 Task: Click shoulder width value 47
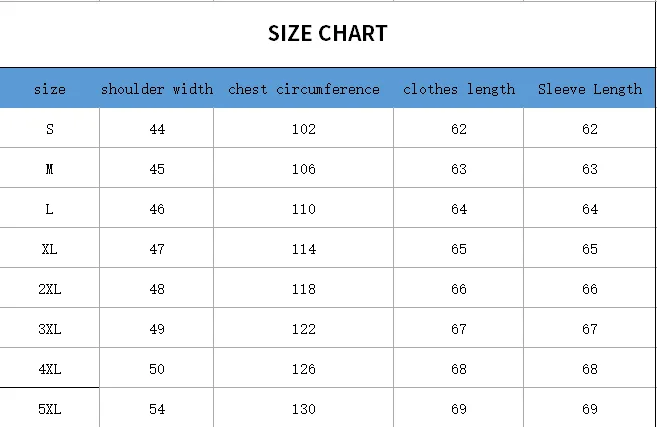pyautogui.click(x=157, y=249)
